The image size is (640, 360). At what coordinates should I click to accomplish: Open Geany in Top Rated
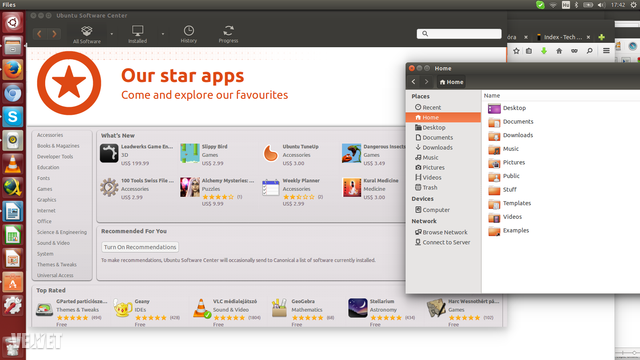click(147, 312)
